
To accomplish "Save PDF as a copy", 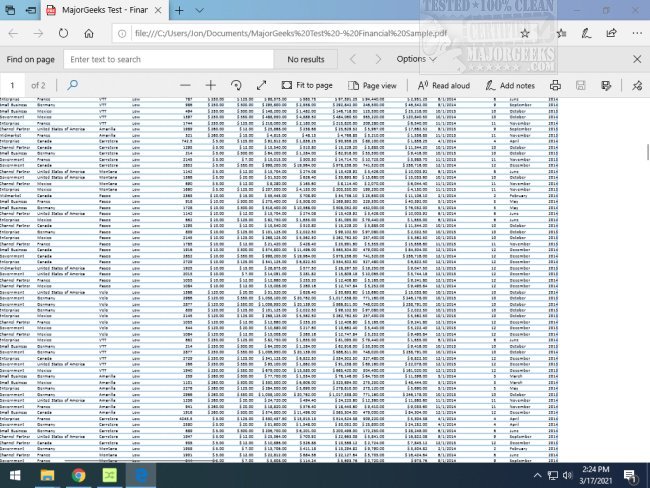I will pos(606,85).
